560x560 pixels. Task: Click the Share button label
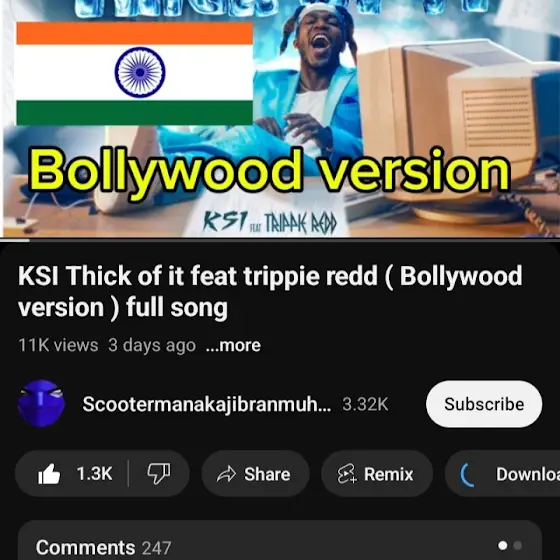[267, 474]
